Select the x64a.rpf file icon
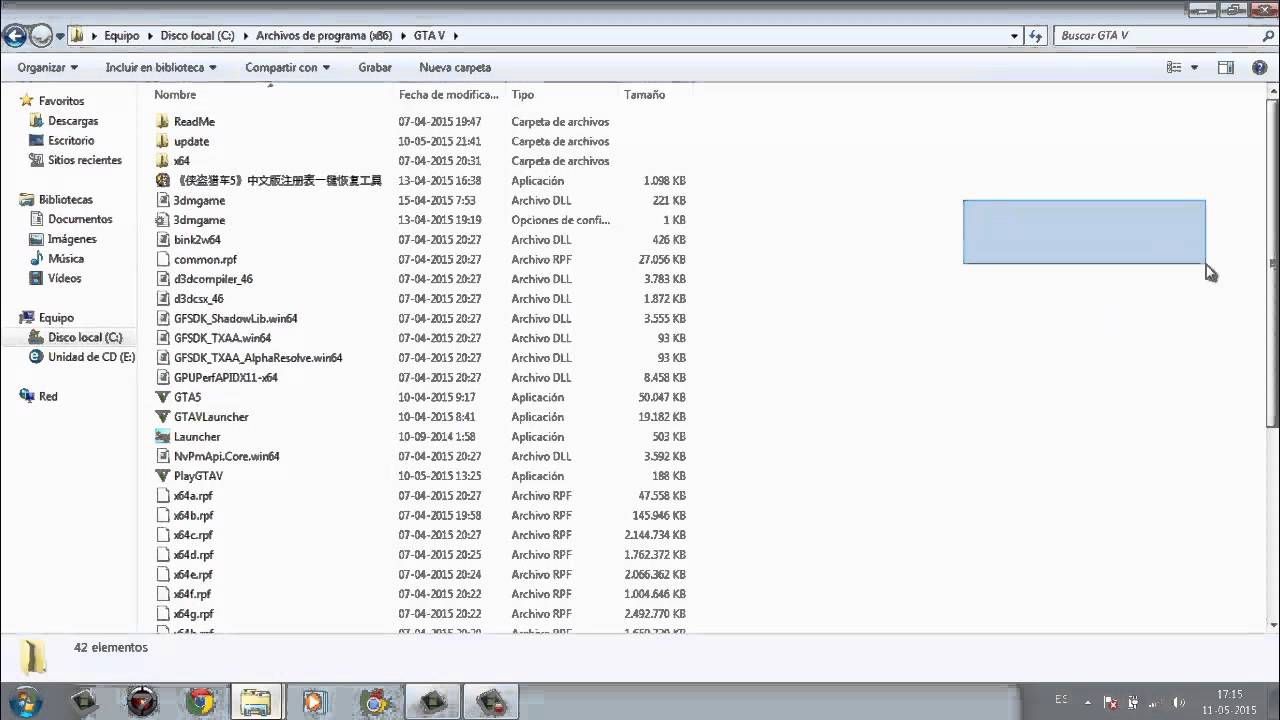 pos(163,495)
